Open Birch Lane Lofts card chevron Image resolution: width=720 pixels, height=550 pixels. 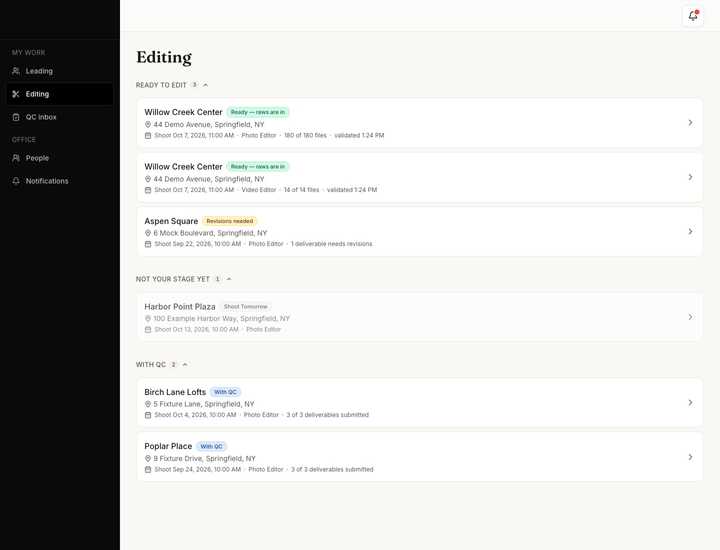690,403
